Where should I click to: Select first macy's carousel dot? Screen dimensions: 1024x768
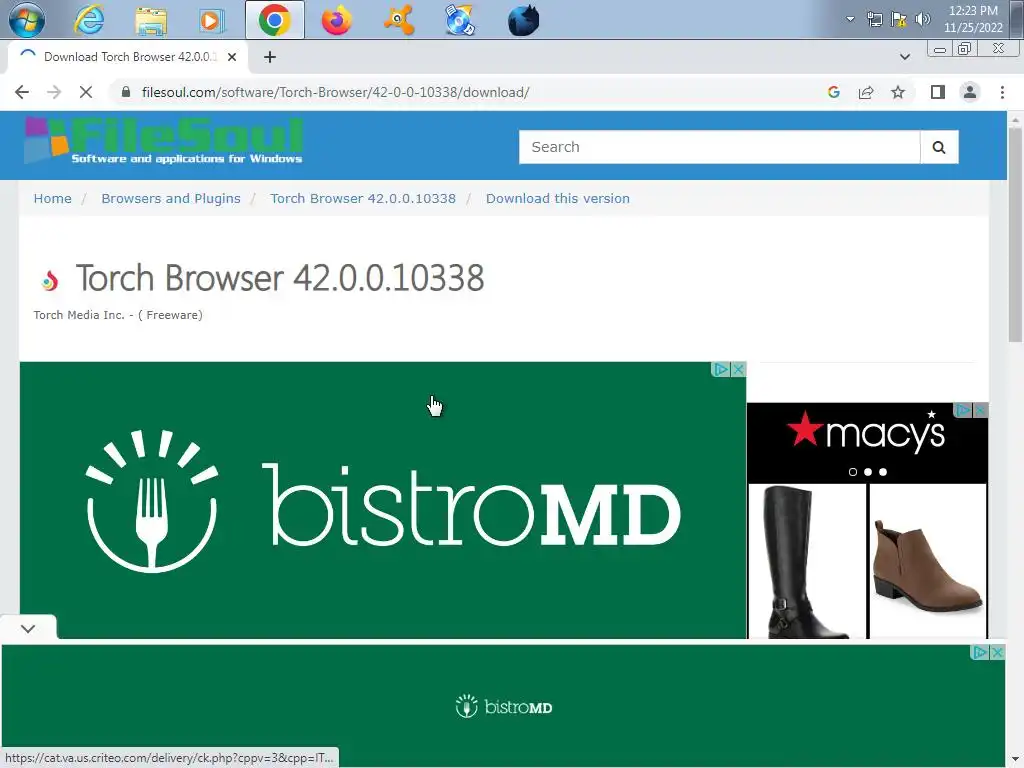click(852, 472)
